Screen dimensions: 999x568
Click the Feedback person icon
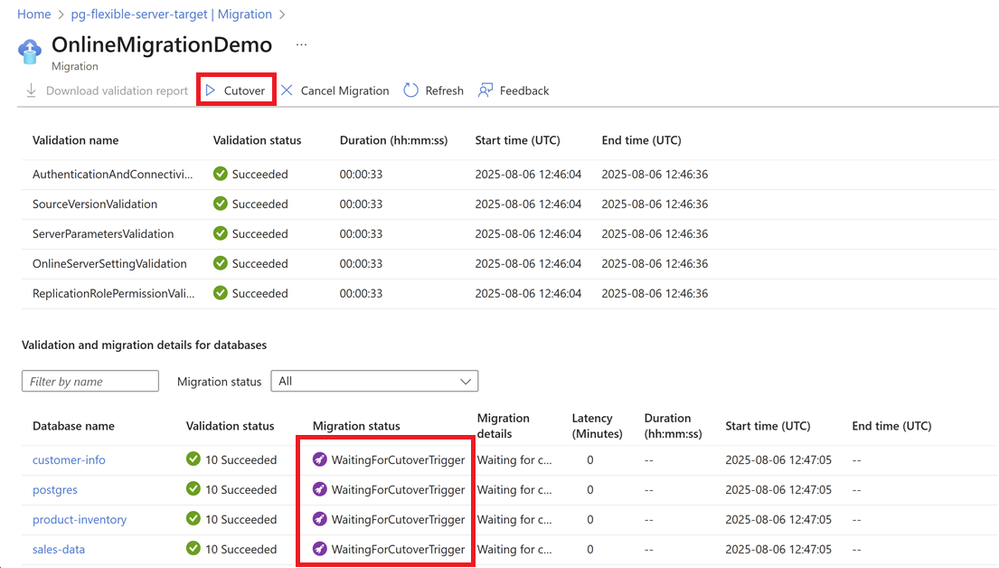485,90
